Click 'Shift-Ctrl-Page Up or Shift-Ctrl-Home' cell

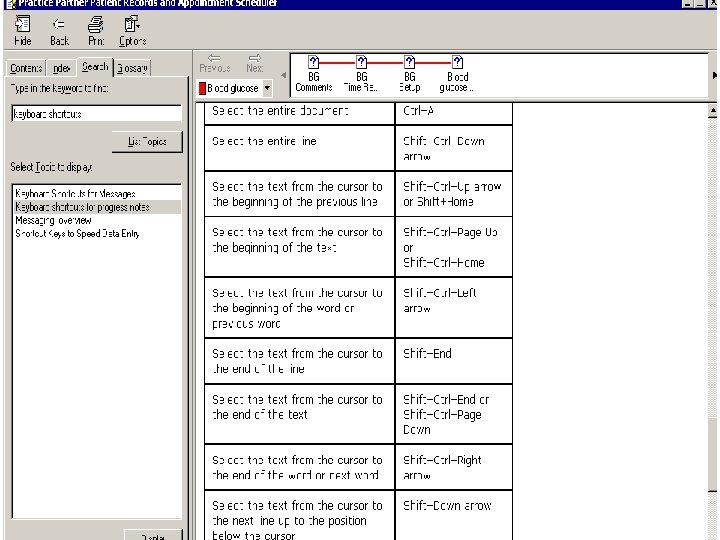coord(454,247)
